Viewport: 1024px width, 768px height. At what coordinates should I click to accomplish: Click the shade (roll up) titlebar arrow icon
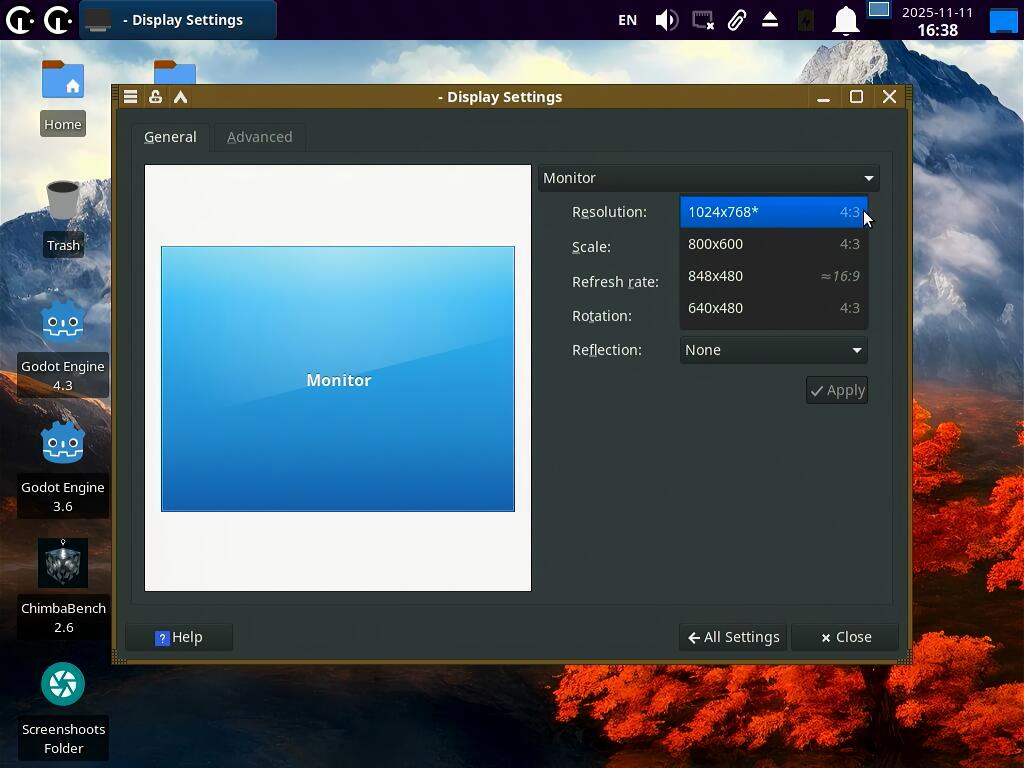181,97
